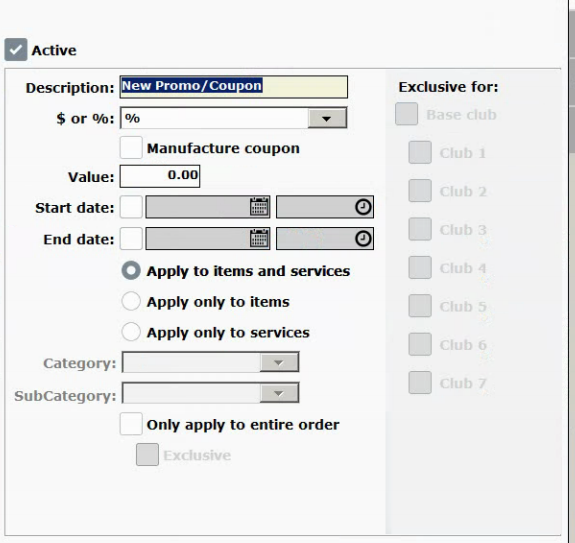
Task: Check the Base club checkbox
Action: pyautogui.click(x=406, y=114)
